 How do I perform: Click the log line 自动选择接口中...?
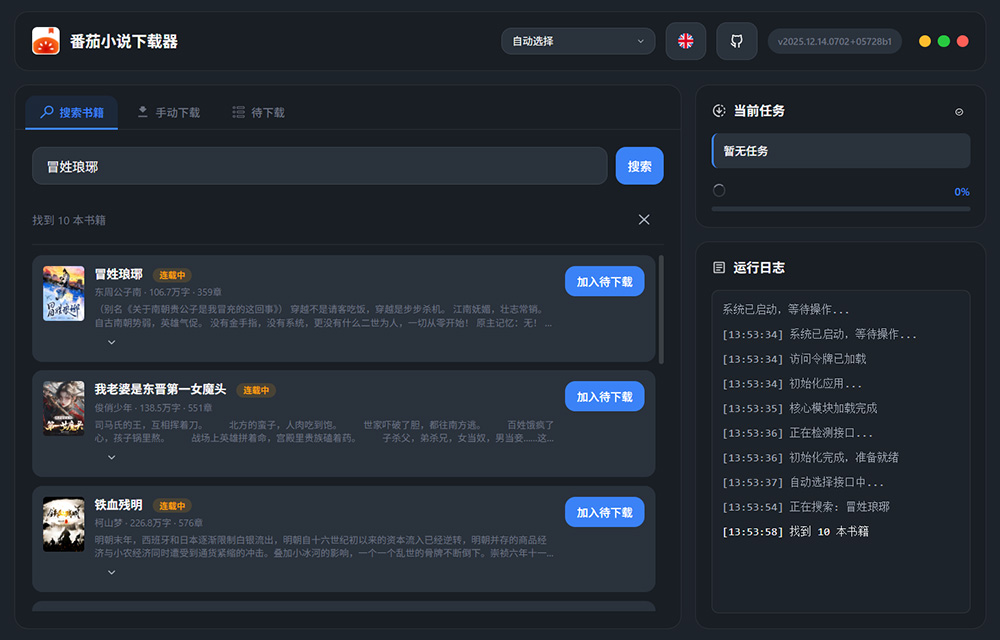[803, 482]
